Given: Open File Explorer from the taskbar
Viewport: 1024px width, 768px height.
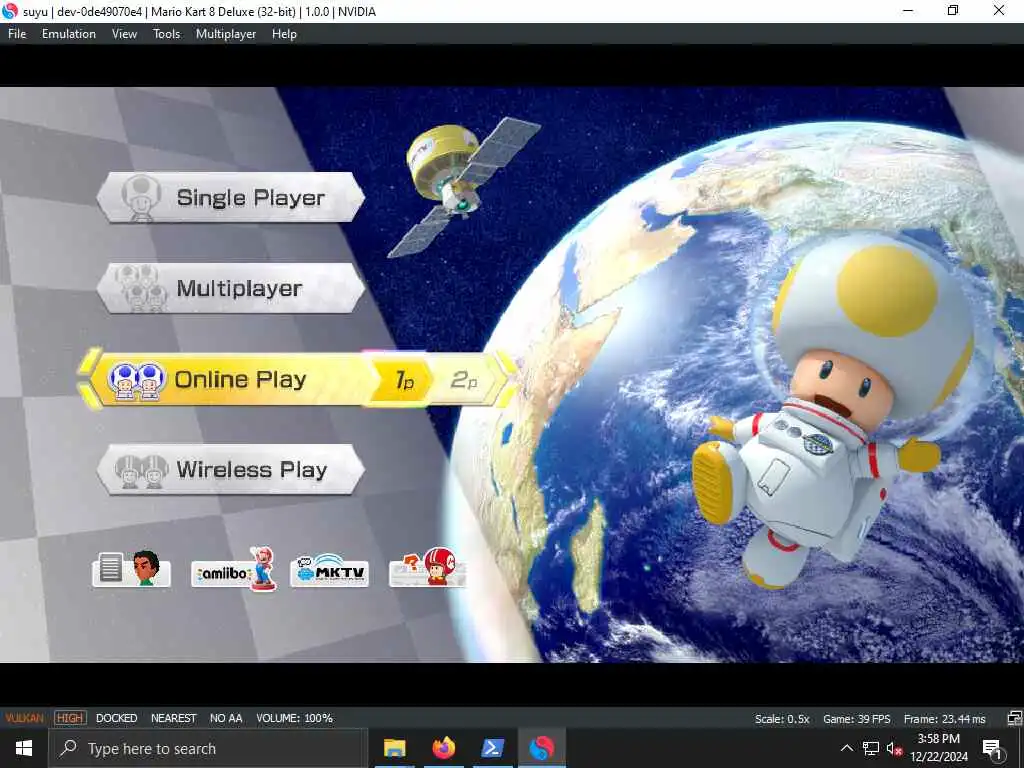Looking at the screenshot, I should pos(394,748).
